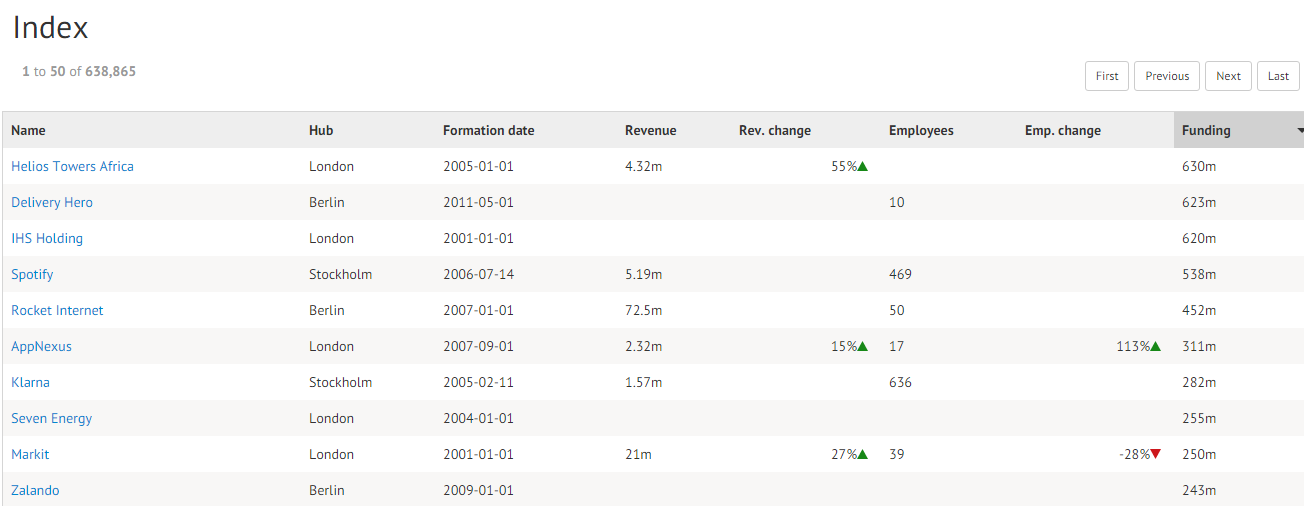
Task: Open the Spotify company link
Action: 32,275
